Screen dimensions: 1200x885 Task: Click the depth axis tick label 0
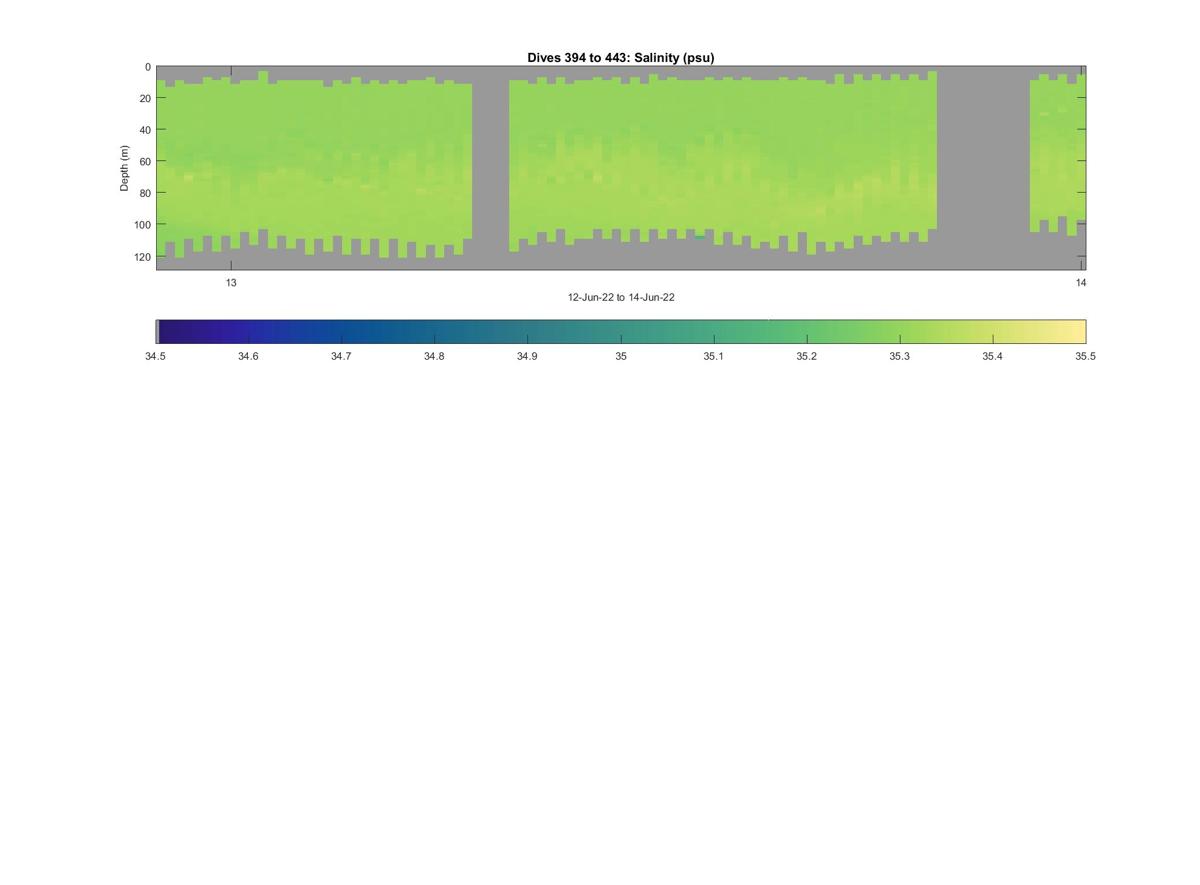[x=148, y=67]
